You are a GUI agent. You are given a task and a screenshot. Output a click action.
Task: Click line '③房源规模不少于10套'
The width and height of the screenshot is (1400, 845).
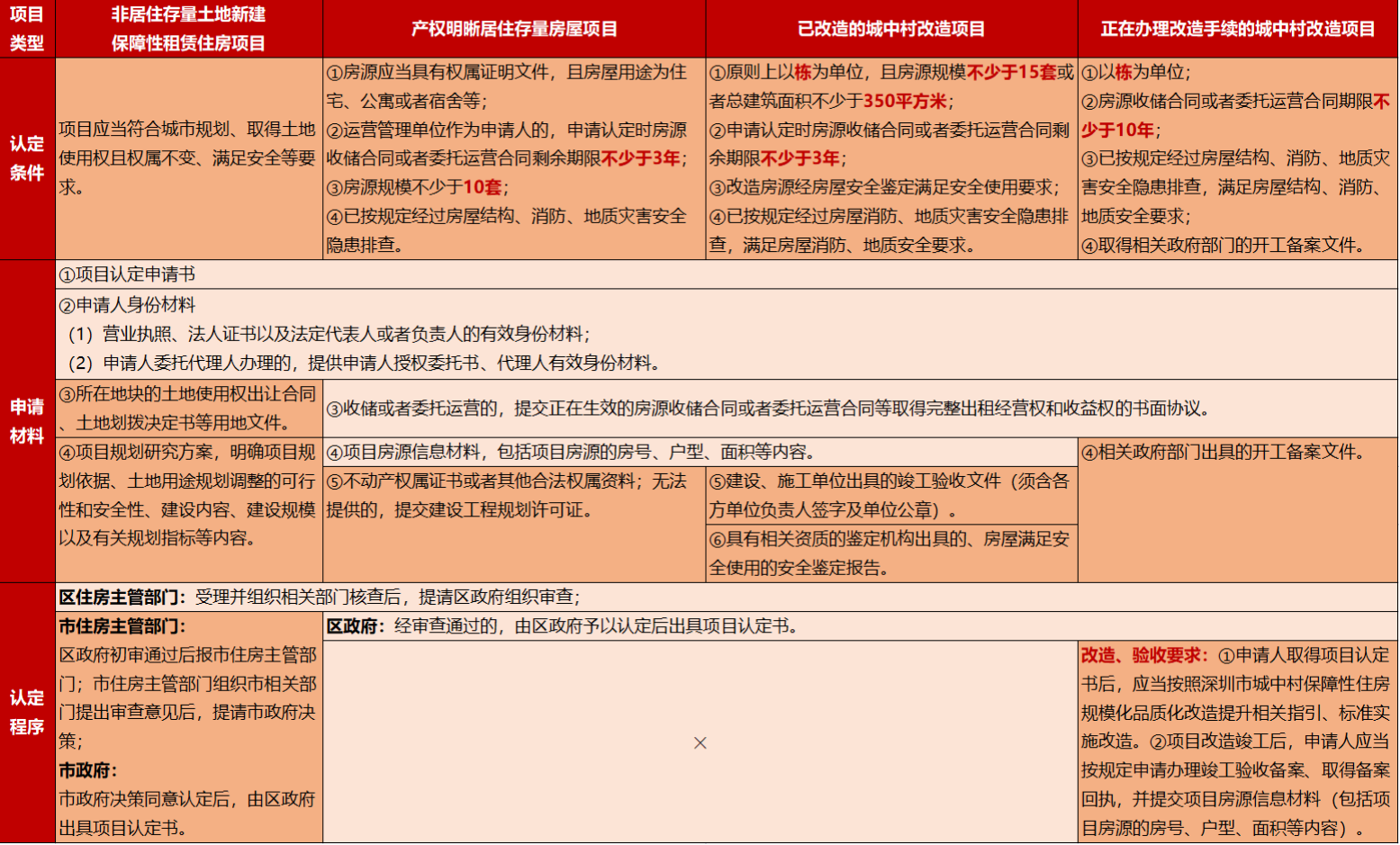point(417,187)
